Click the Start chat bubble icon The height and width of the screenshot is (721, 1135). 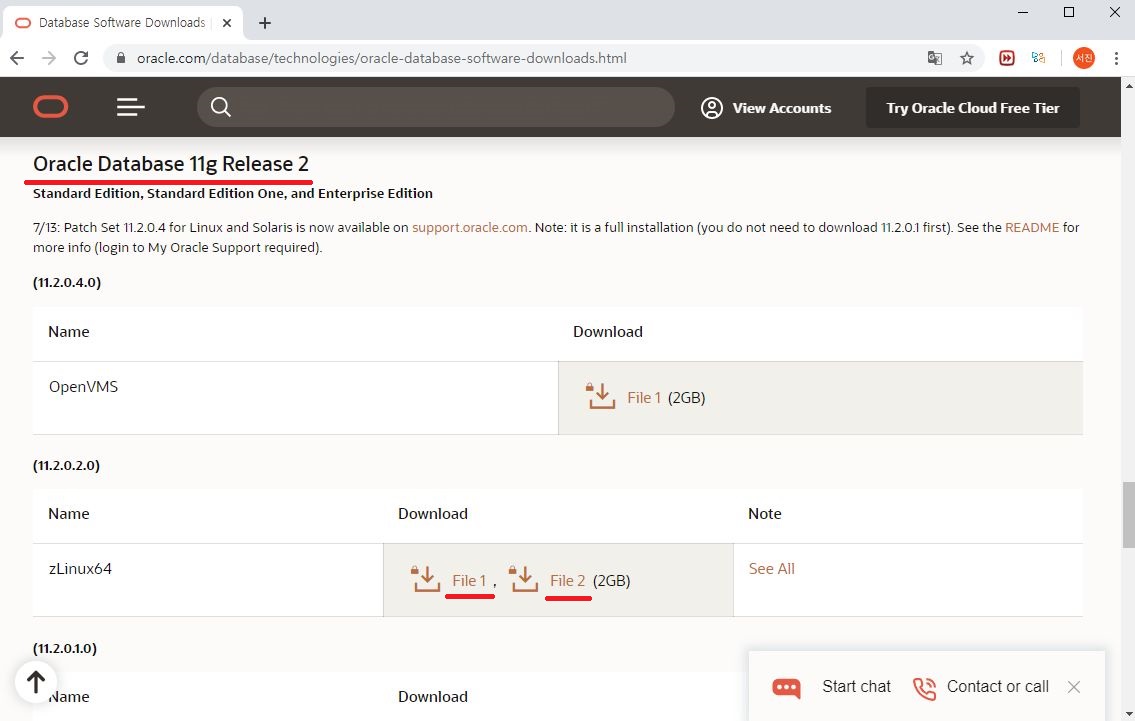tap(787, 687)
